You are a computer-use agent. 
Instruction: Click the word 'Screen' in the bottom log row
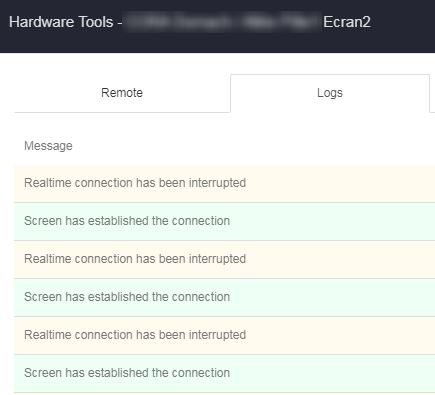point(43,373)
